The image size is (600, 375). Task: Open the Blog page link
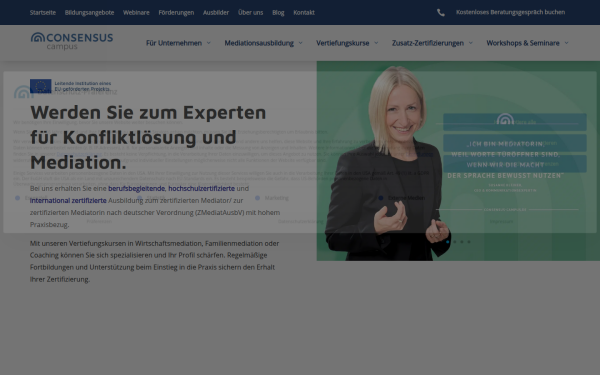click(x=278, y=13)
